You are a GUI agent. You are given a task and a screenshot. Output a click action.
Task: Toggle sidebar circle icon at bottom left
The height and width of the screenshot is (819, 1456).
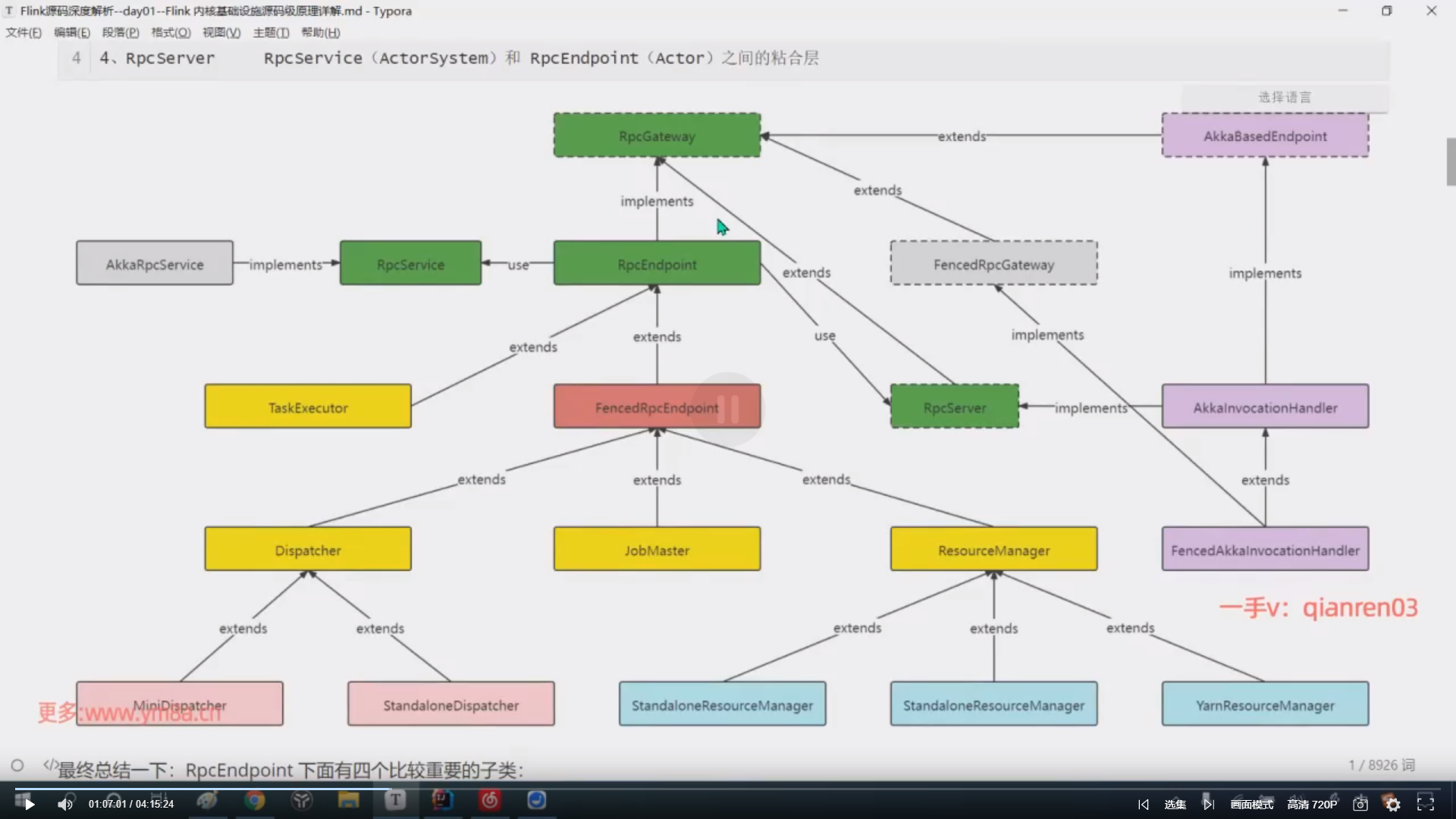(x=17, y=765)
